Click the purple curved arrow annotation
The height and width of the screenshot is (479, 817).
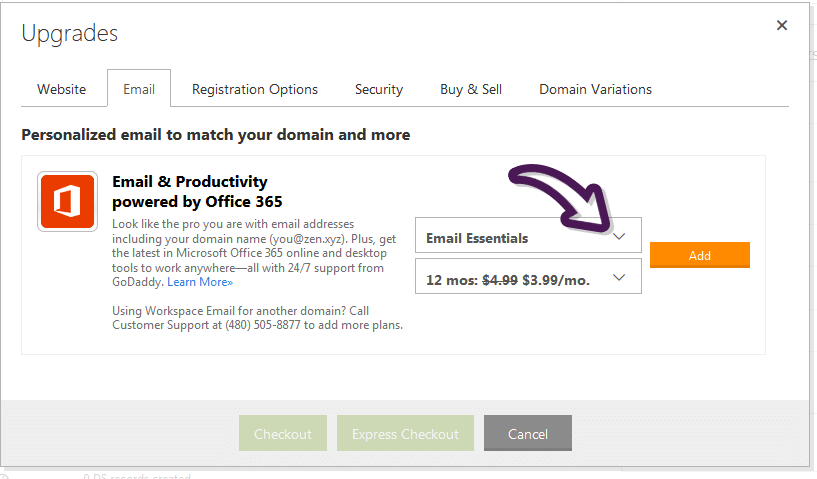(561, 199)
